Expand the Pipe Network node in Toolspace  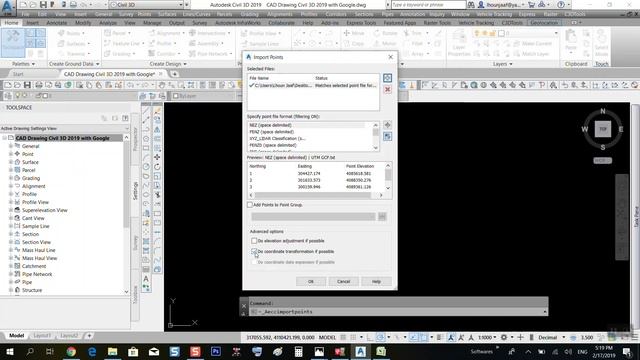coord(11,274)
